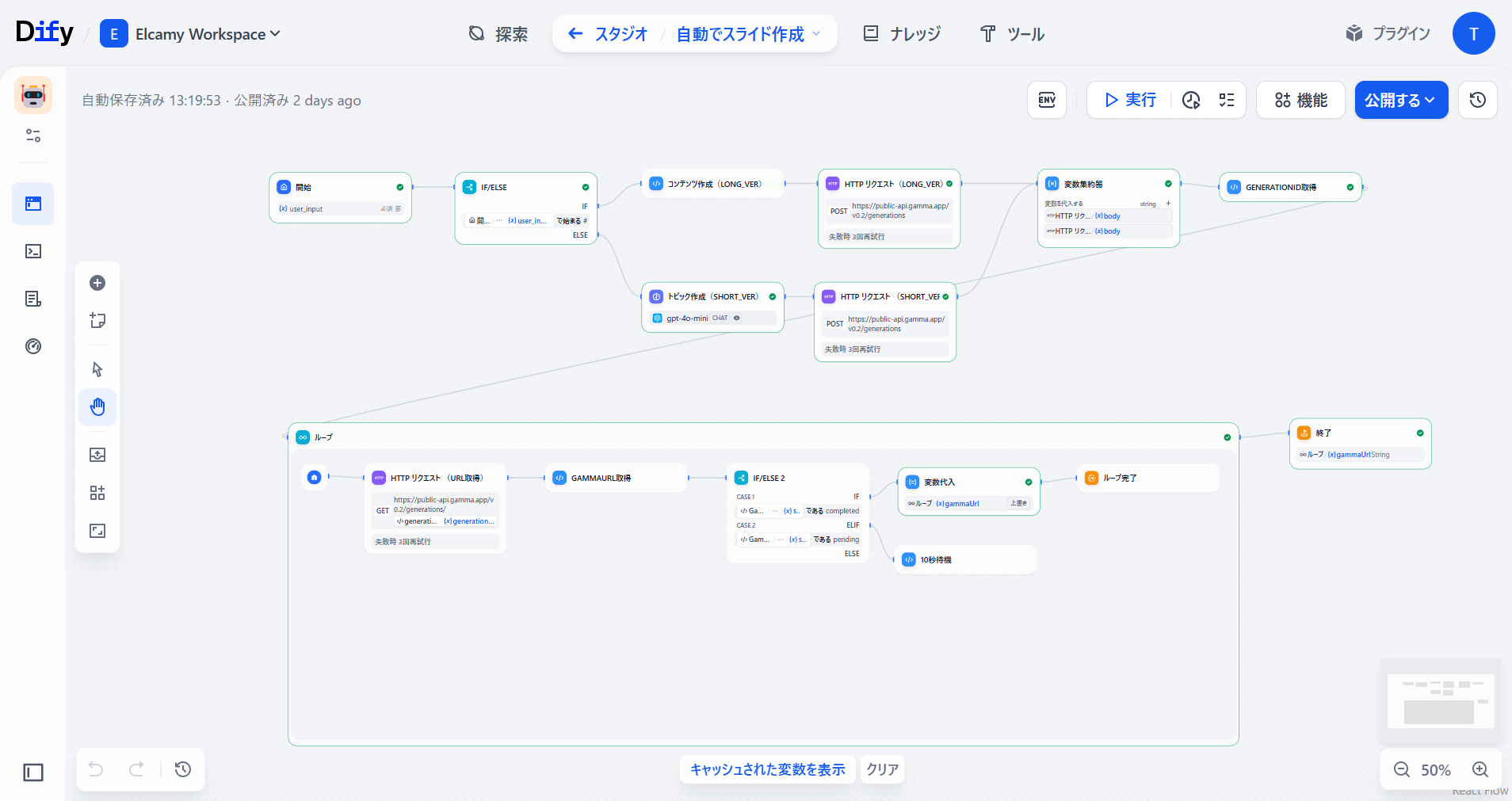Go to the 探索 tab
This screenshot has width=1512, height=801.
click(x=498, y=34)
